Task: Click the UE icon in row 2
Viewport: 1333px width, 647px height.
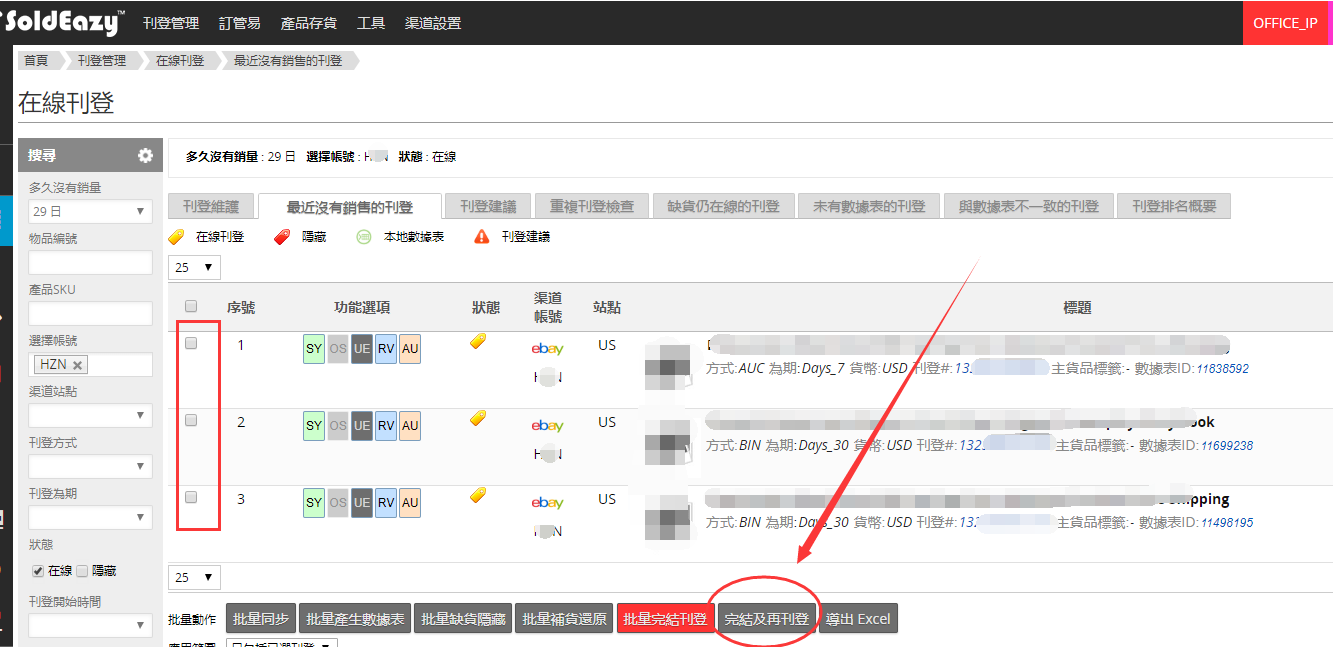Action: coord(361,426)
